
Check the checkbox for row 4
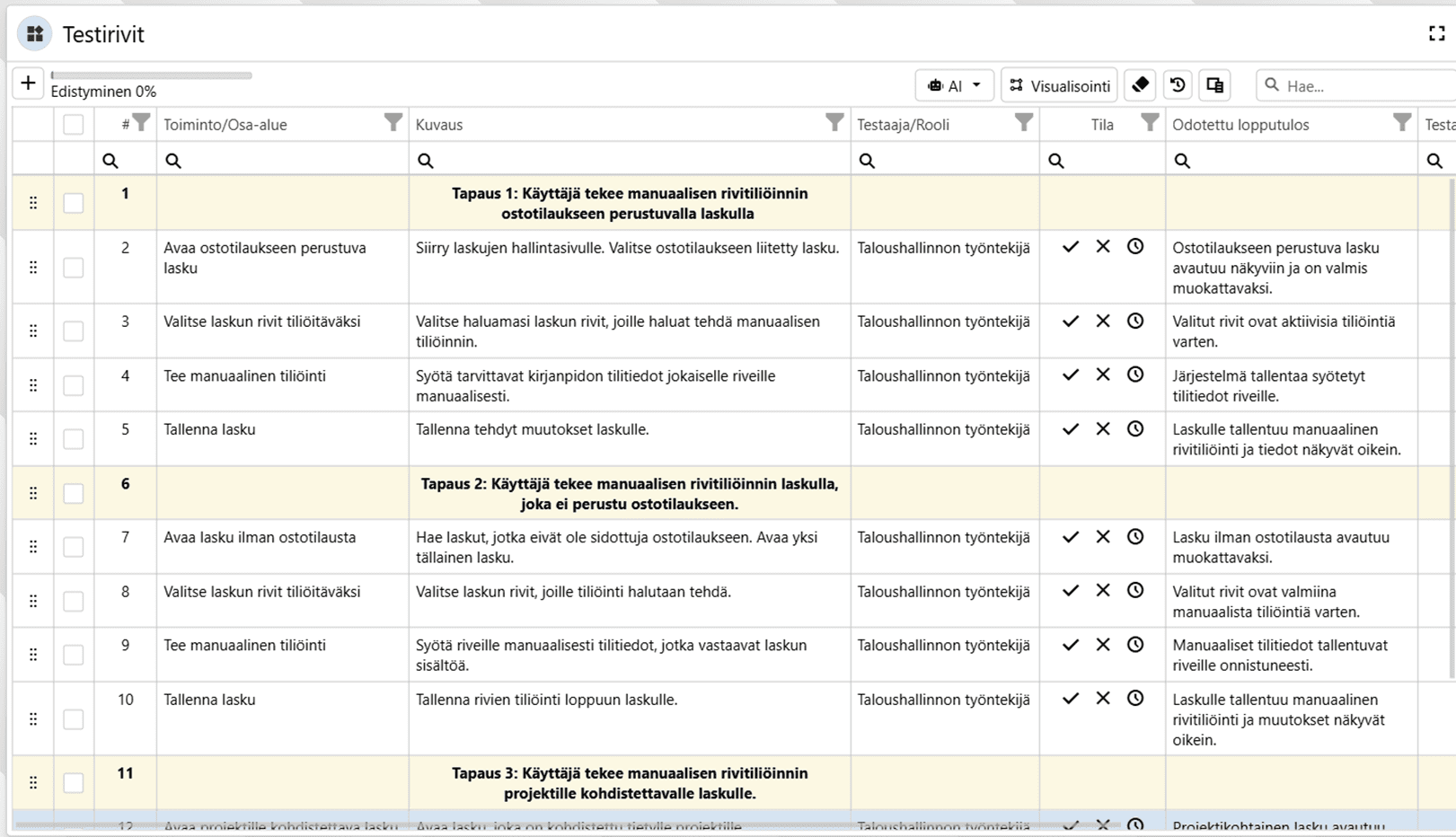74,385
